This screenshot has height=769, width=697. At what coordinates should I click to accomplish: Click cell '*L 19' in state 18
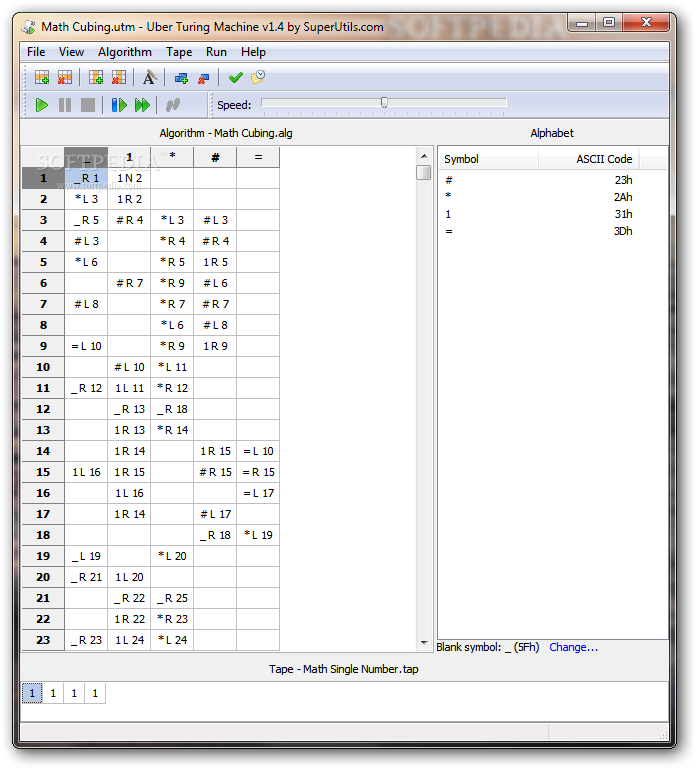pyautogui.click(x=258, y=535)
